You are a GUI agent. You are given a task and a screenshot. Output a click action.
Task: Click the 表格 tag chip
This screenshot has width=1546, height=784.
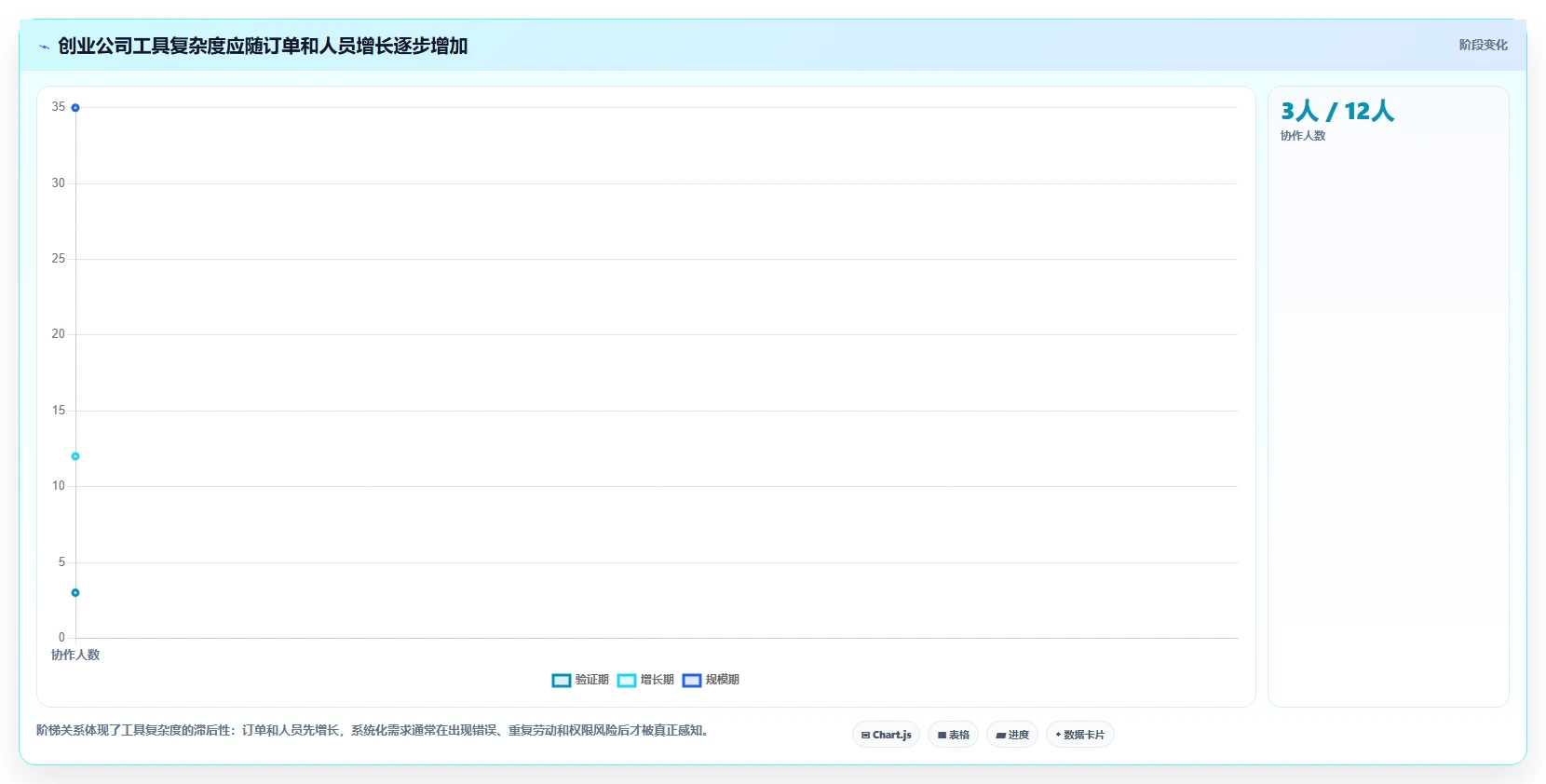coord(953,735)
